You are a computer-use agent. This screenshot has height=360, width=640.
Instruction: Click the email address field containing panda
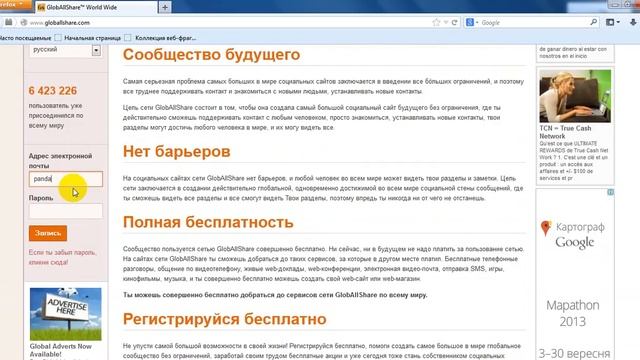[x=66, y=179]
